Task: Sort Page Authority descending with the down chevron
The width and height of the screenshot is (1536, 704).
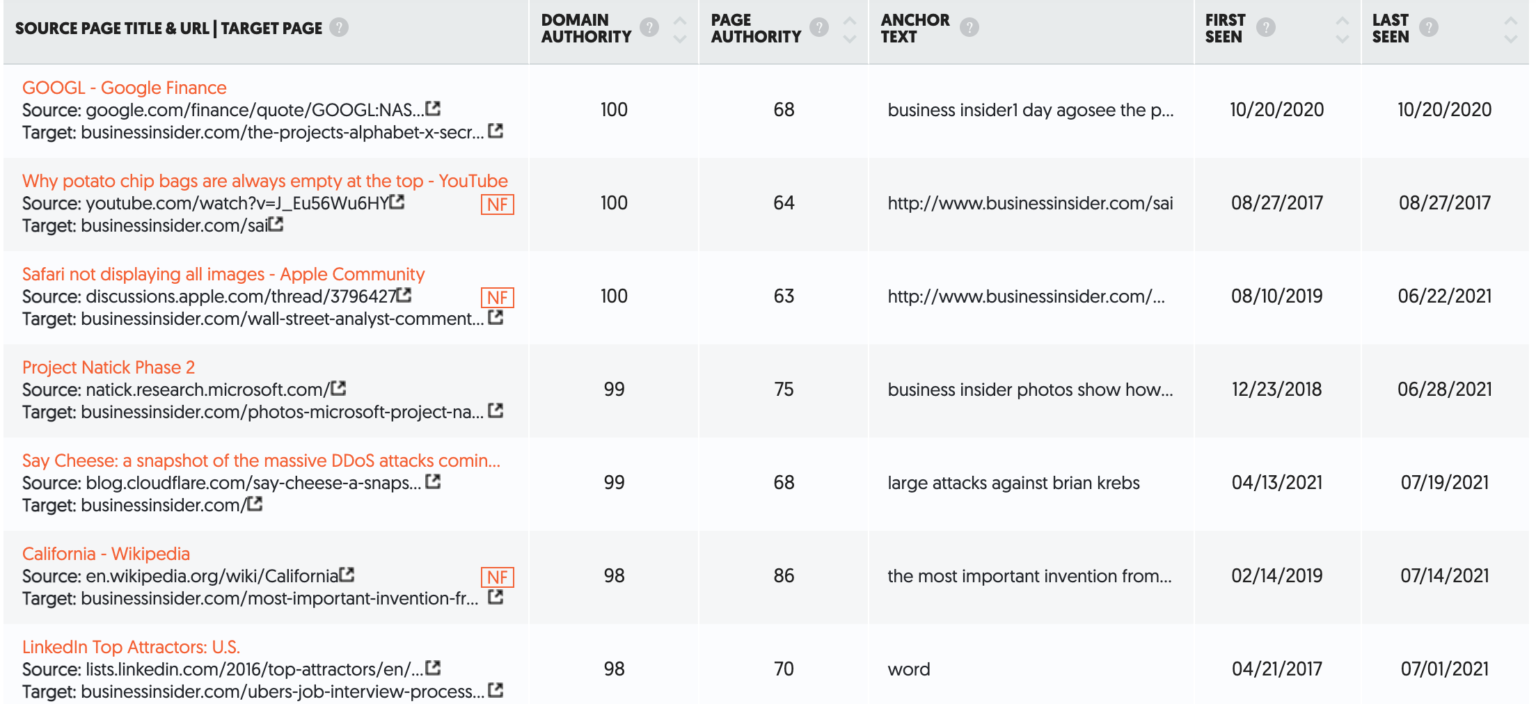Action: [851, 39]
